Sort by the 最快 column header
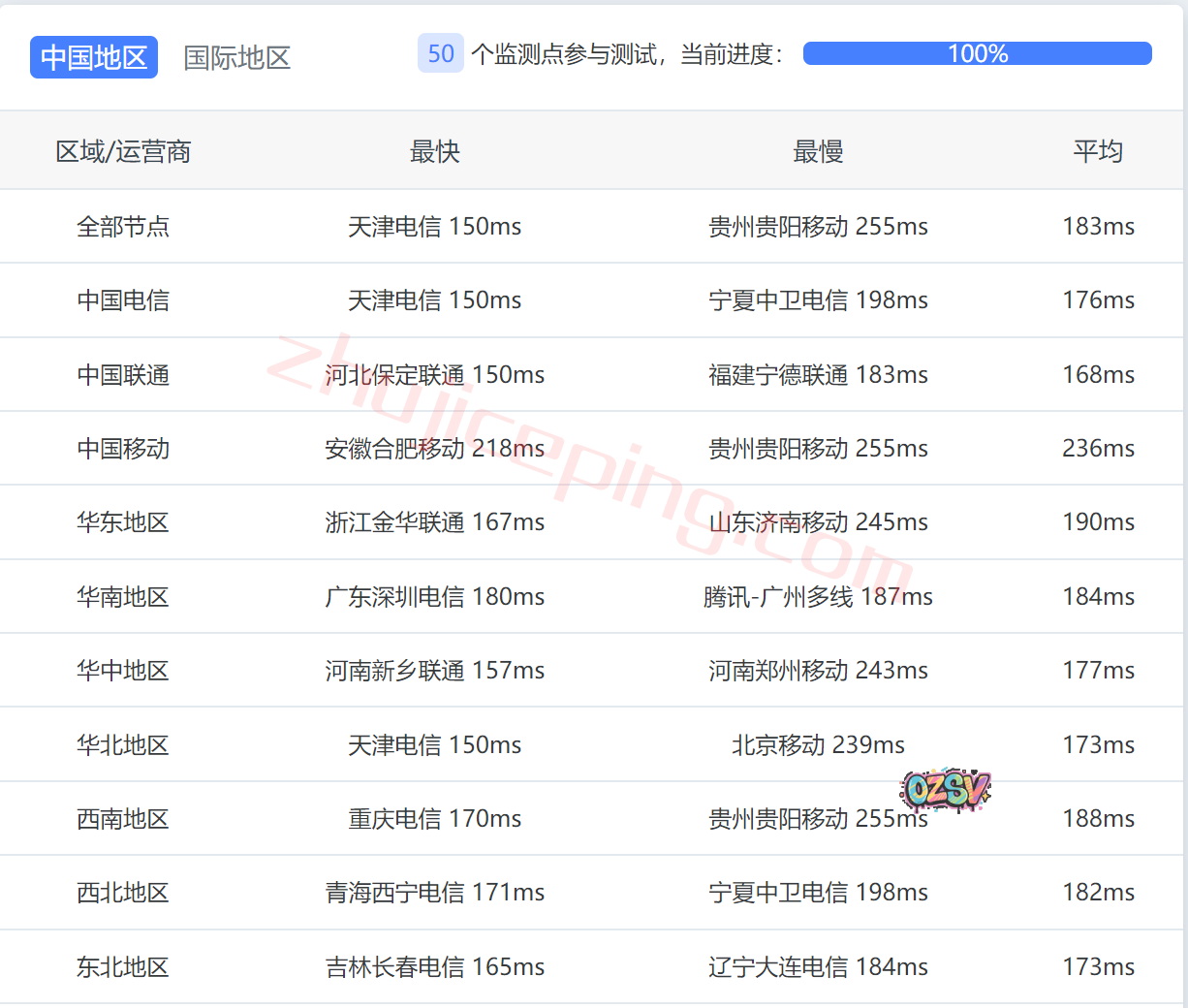 pos(434,151)
